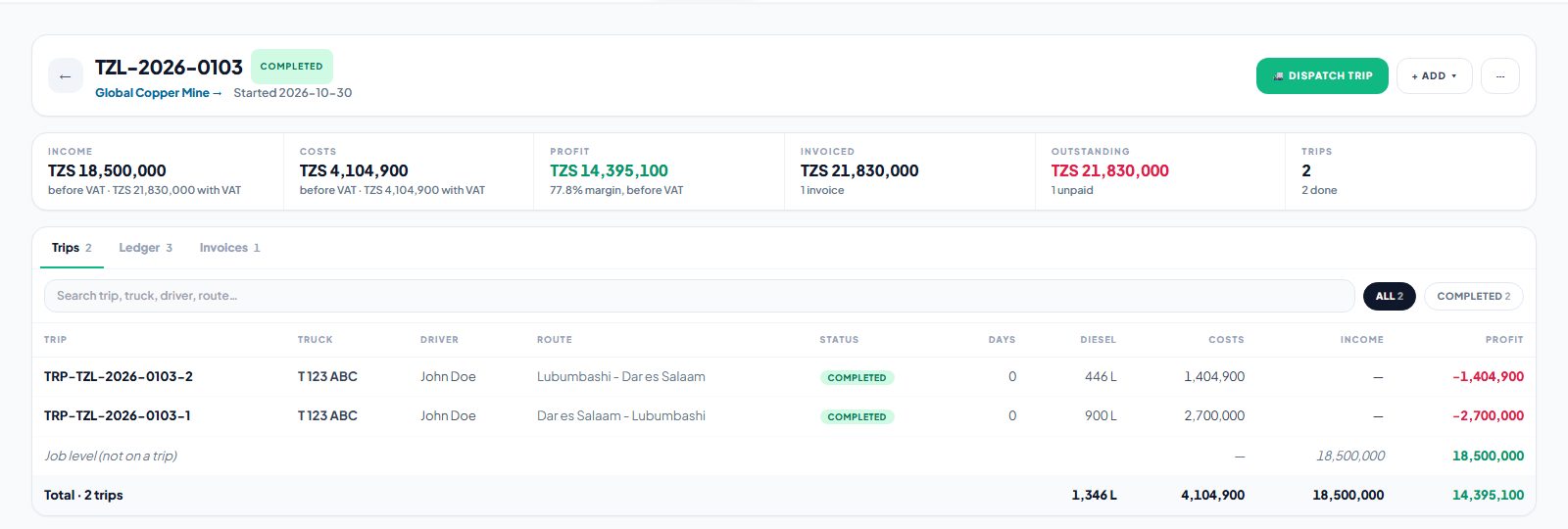Click the Trip column header
This screenshot has width=1568, height=529.
[x=56, y=340]
